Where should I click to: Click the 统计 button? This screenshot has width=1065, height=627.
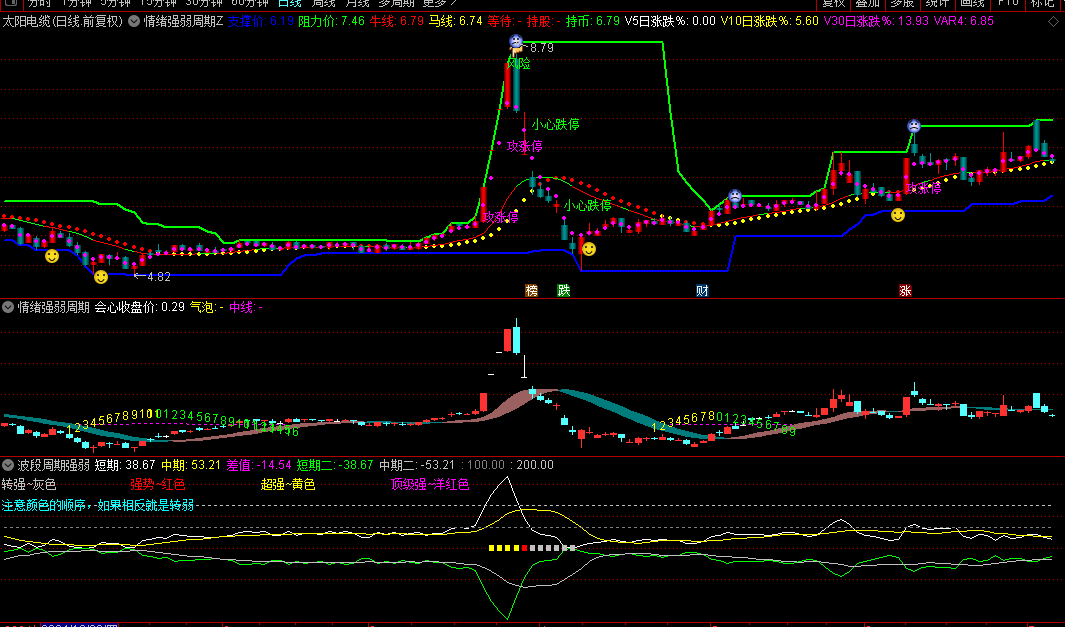[x=938, y=3]
